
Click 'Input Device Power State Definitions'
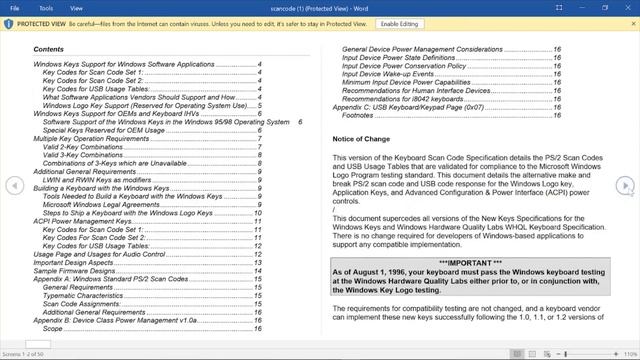click(451, 58)
